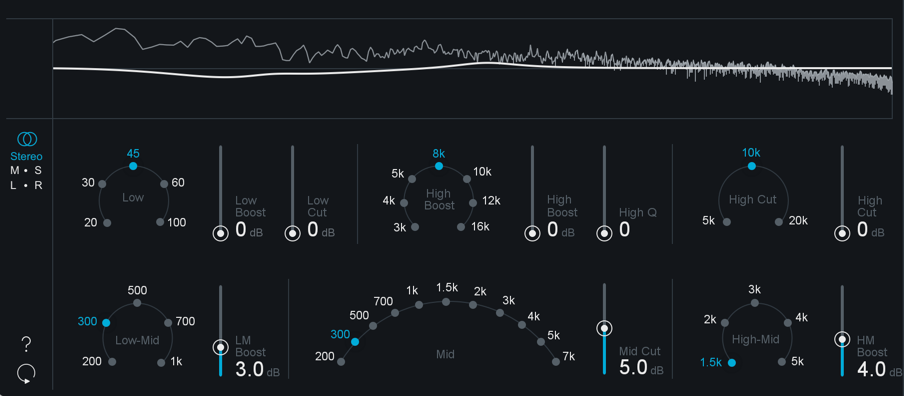Choose 3k on the High-Mid dial
Image resolution: width=904 pixels, height=396 pixels.
pyautogui.click(x=755, y=303)
